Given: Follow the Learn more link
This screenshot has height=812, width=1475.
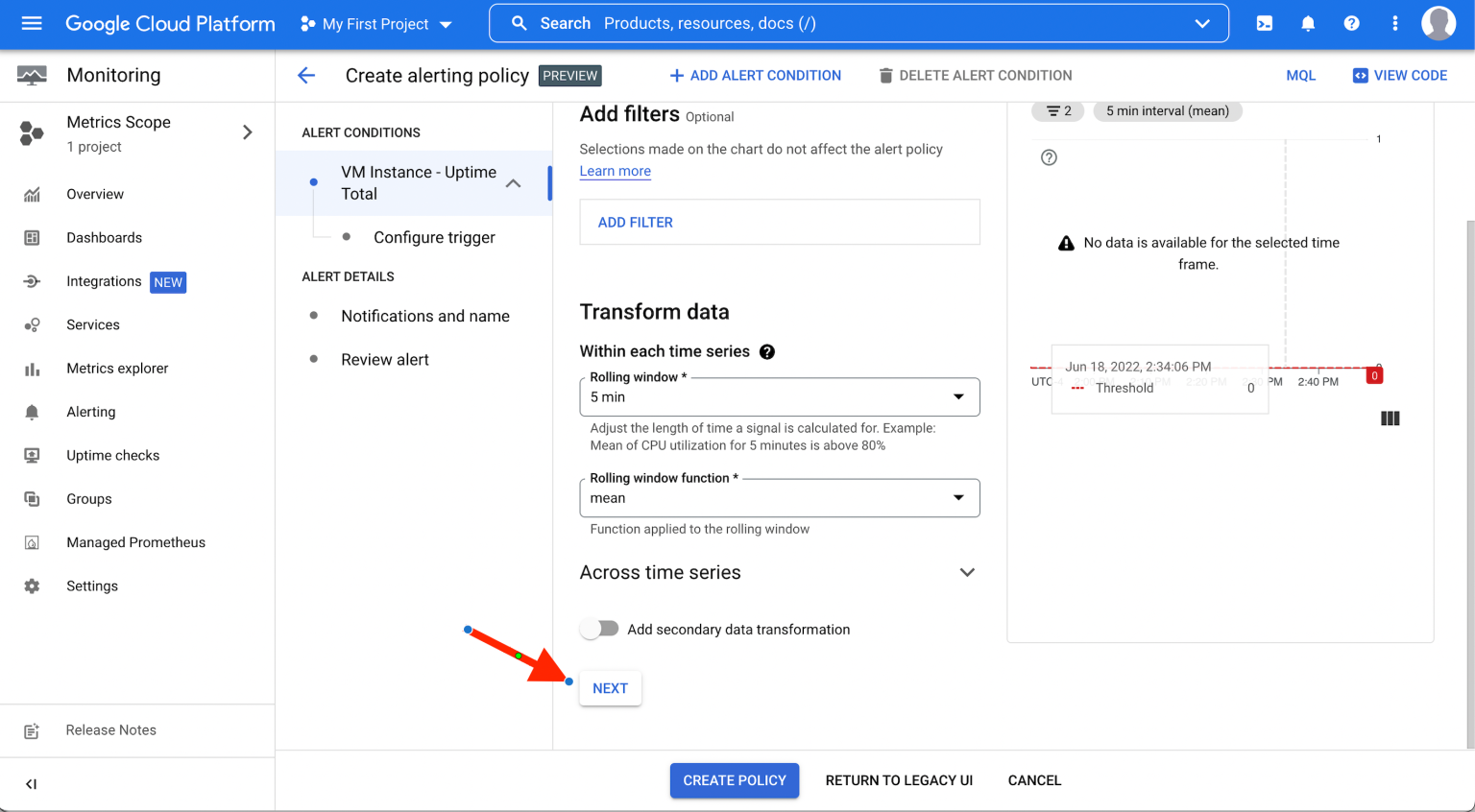Looking at the screenshot, I should (x=616, y=171).
